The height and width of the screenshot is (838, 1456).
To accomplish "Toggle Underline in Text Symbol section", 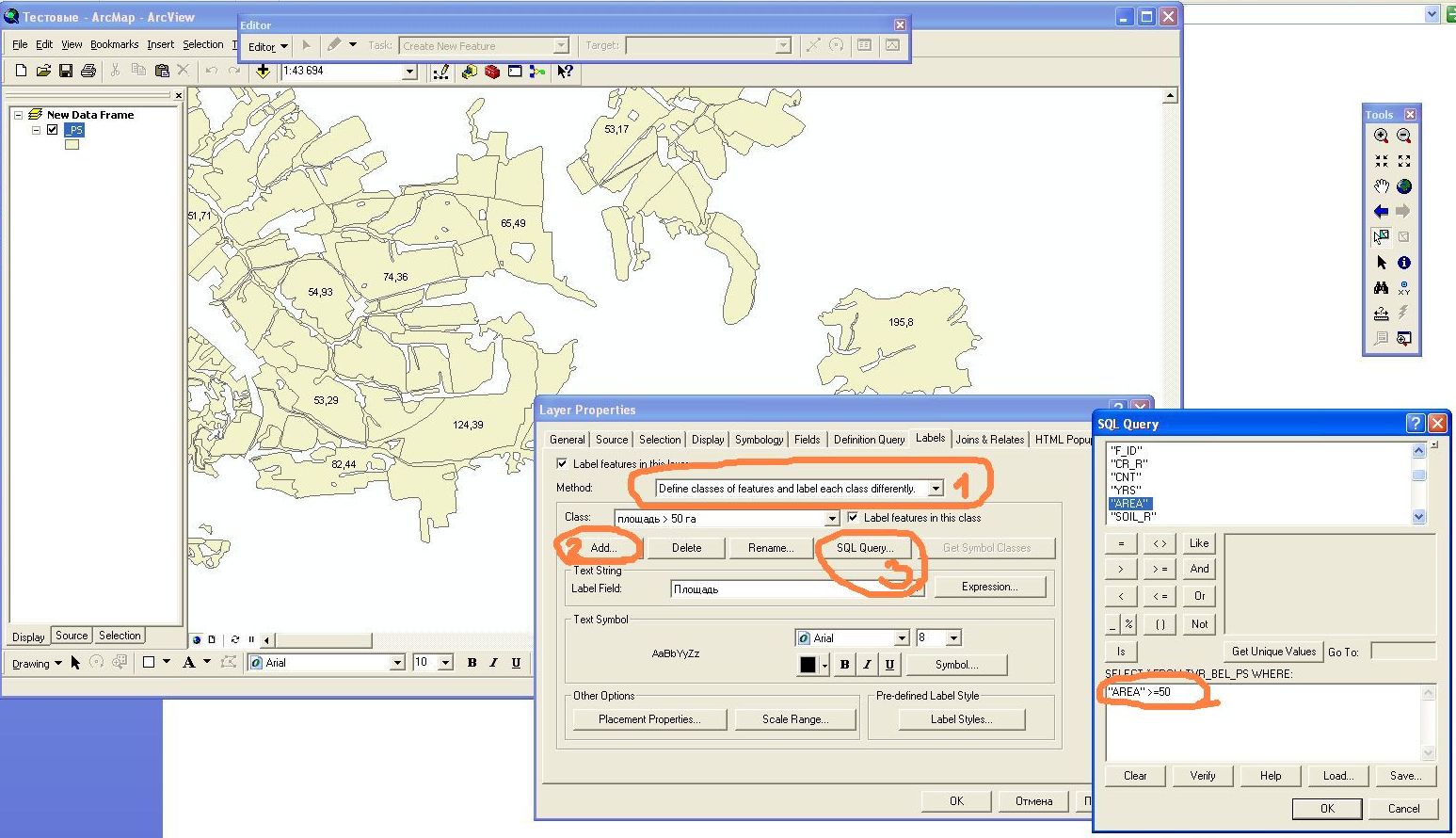I will (x=889, y=665).
